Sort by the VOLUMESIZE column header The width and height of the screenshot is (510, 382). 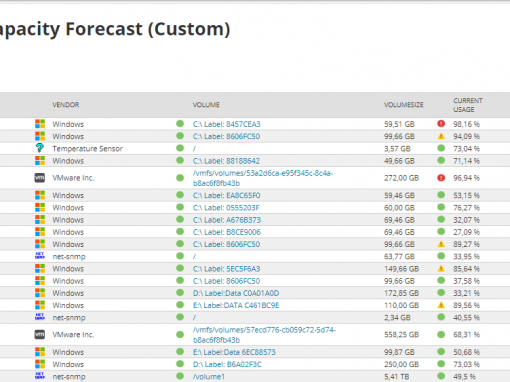[403, 105]
